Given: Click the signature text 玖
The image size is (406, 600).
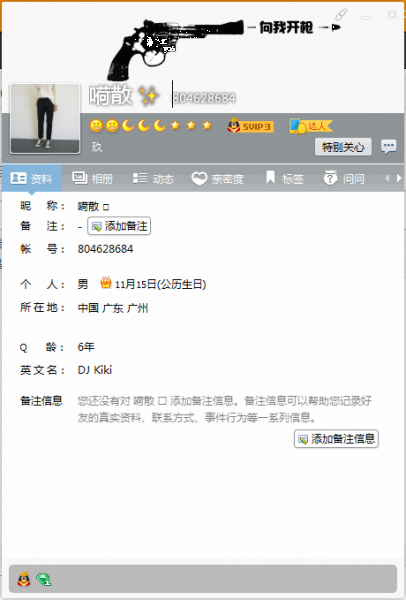Looking at the screenshot, I should (x=97, y=147).
